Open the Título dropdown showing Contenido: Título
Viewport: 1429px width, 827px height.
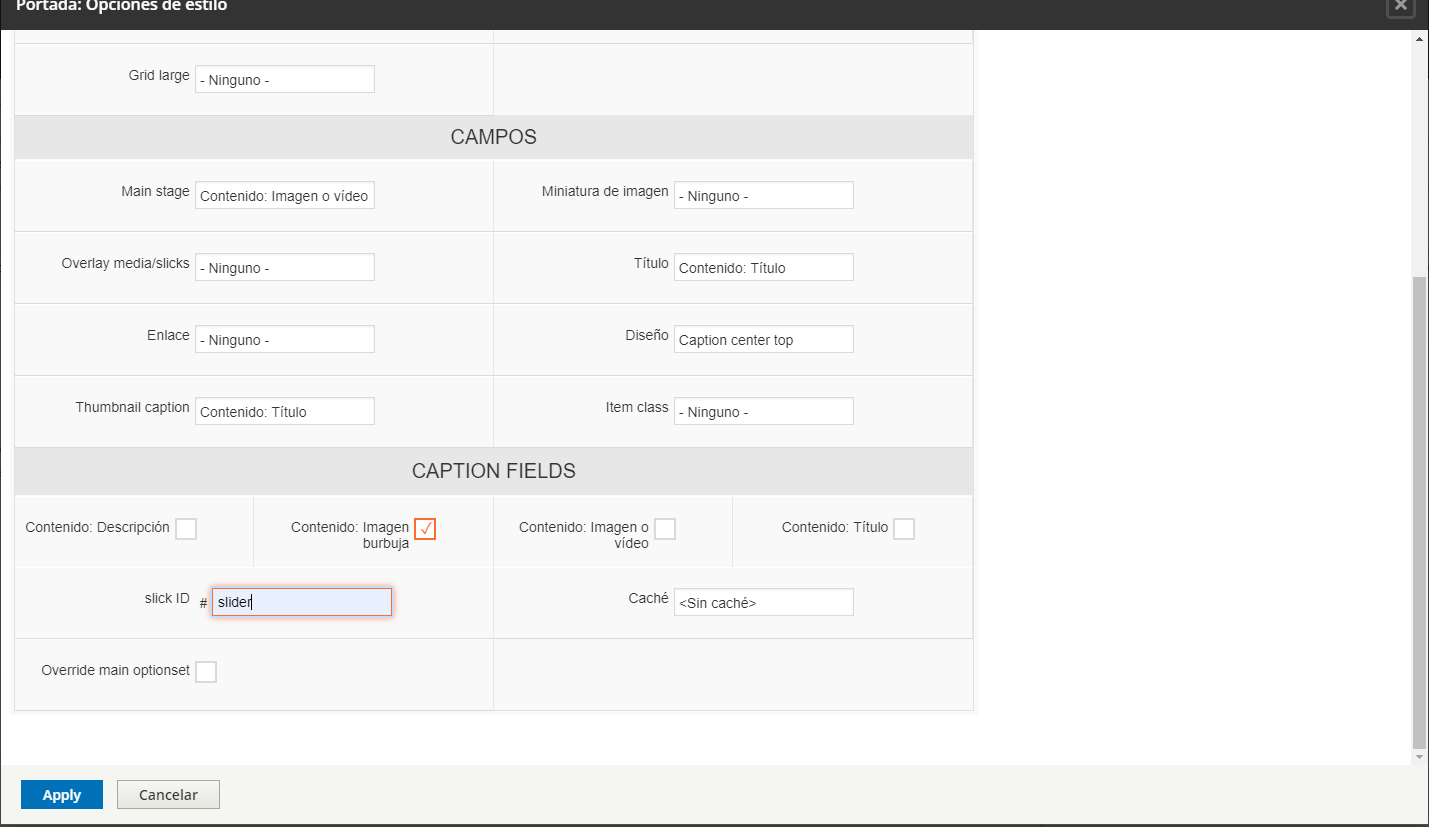tap(763, 267)
